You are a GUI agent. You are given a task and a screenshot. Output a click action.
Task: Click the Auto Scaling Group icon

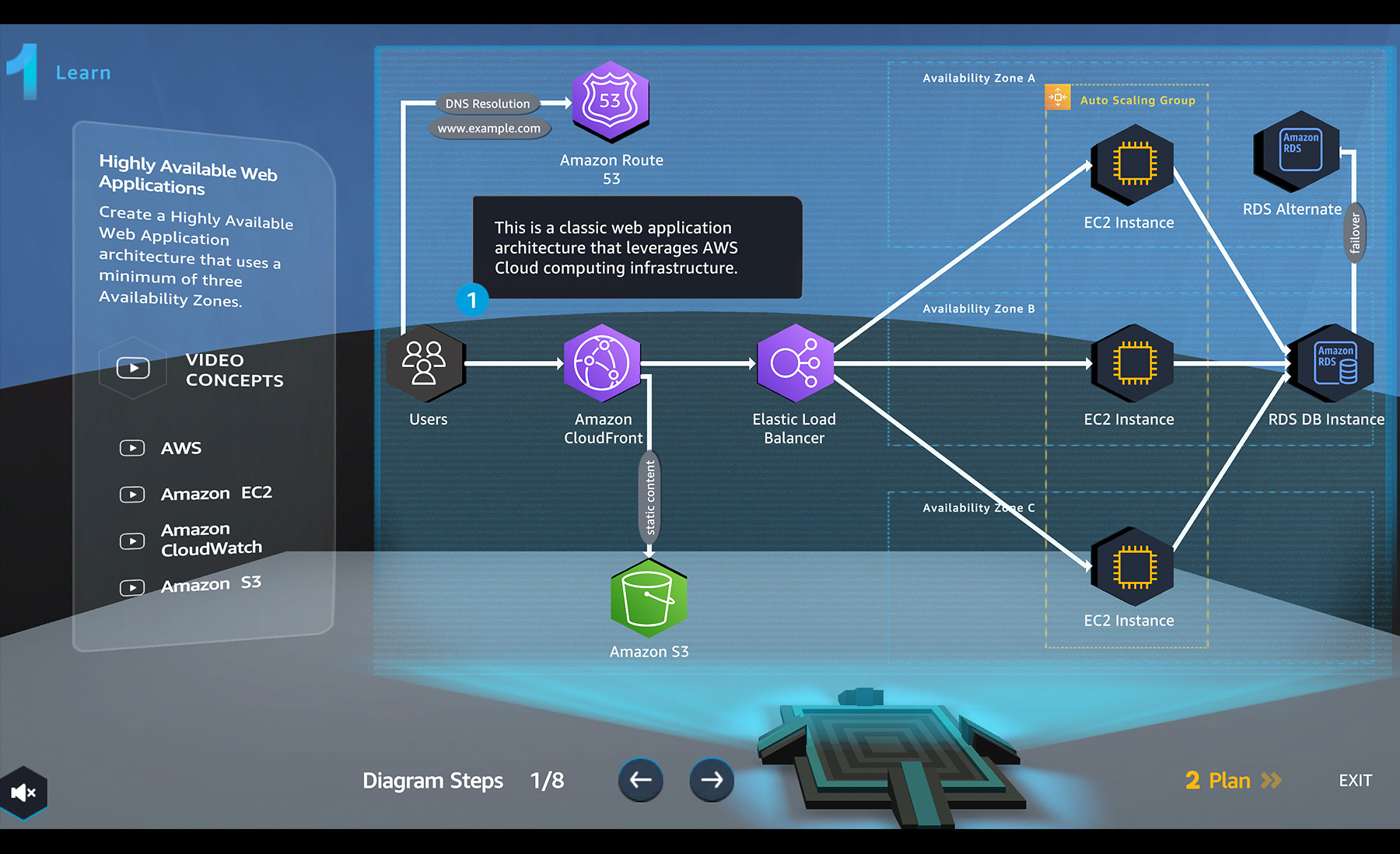[x=1058, y=97]
